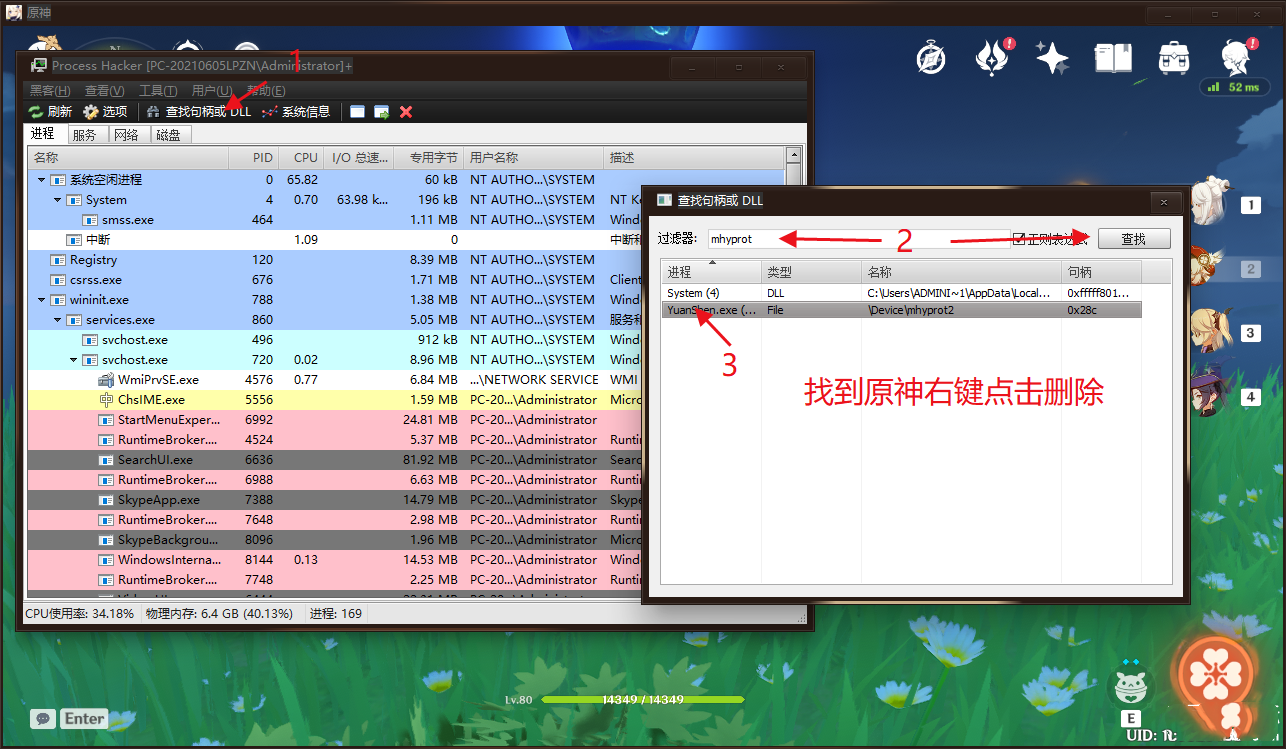This screenshot has height=749, width=1286.
Task: Open the backpack inventory icon
Action: click(x=1174, y=58)
